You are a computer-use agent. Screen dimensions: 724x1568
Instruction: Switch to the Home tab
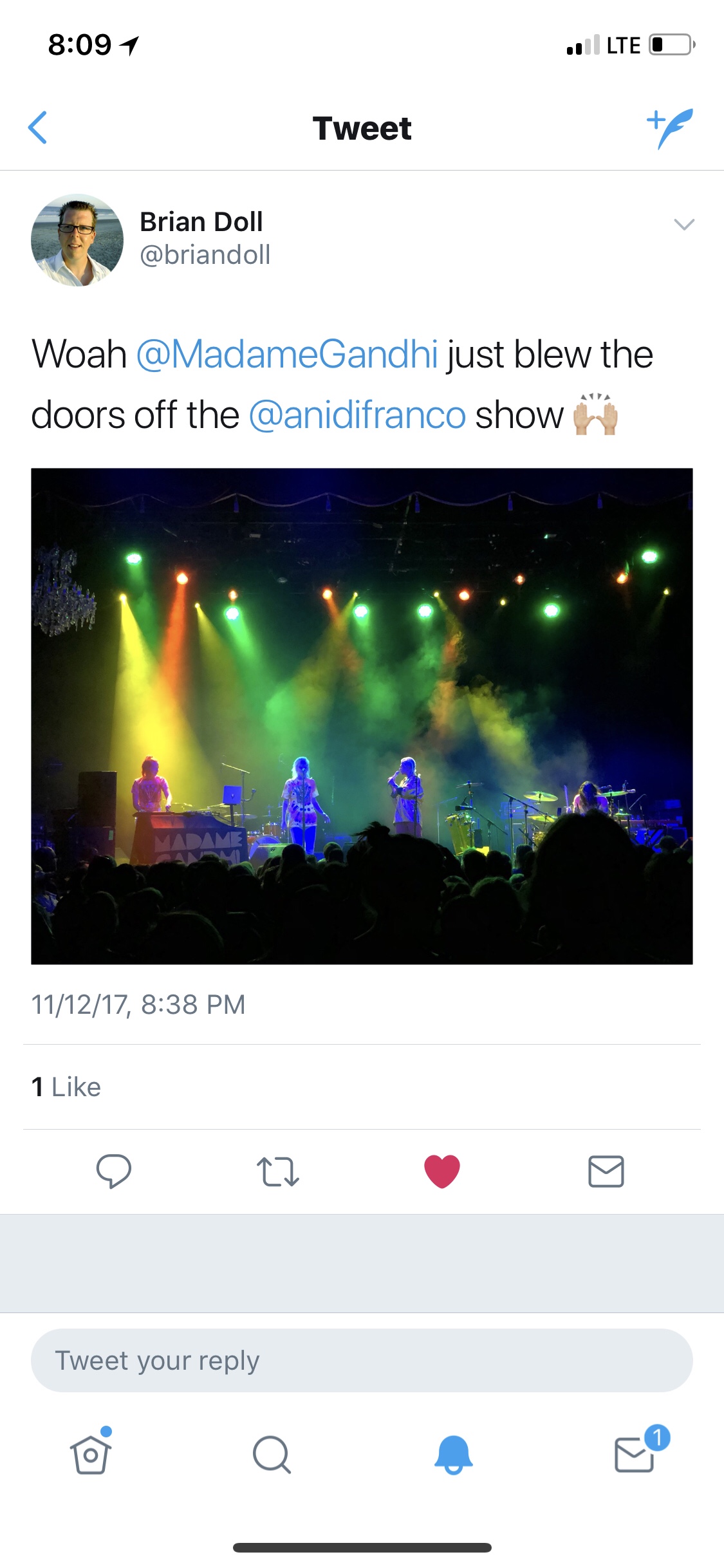pos(91,1454)
